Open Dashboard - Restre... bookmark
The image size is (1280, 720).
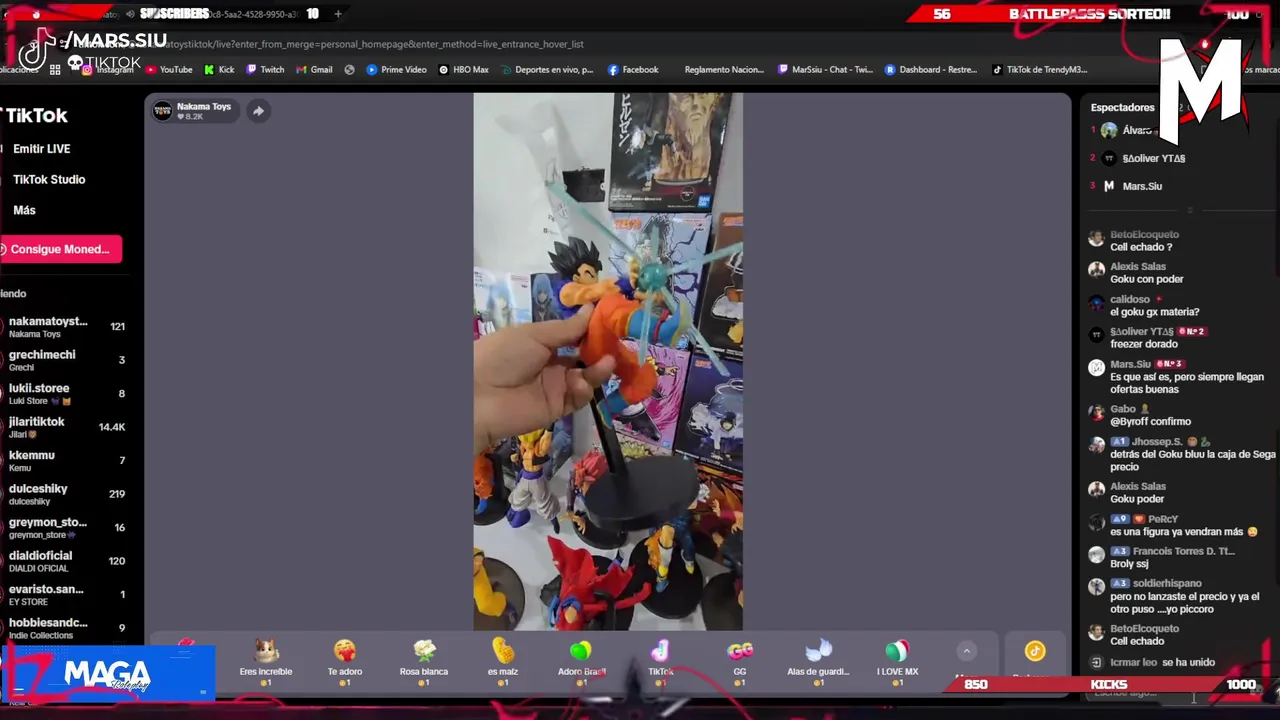point(931,70)
